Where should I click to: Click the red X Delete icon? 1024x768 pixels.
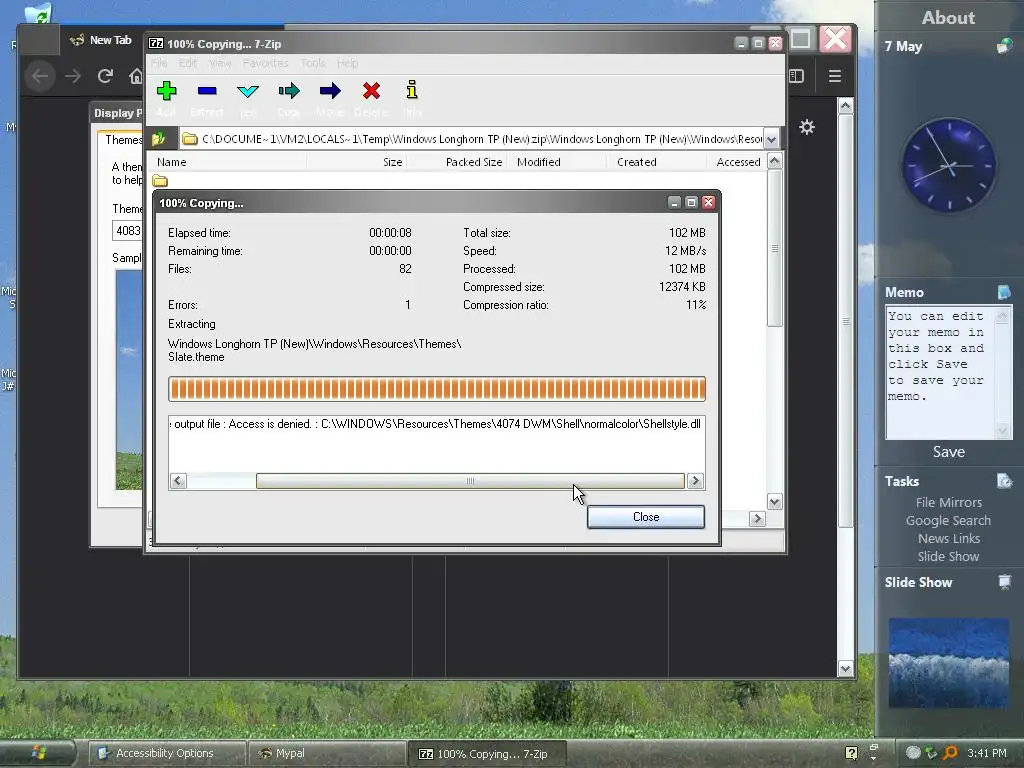tap(371, 91)
